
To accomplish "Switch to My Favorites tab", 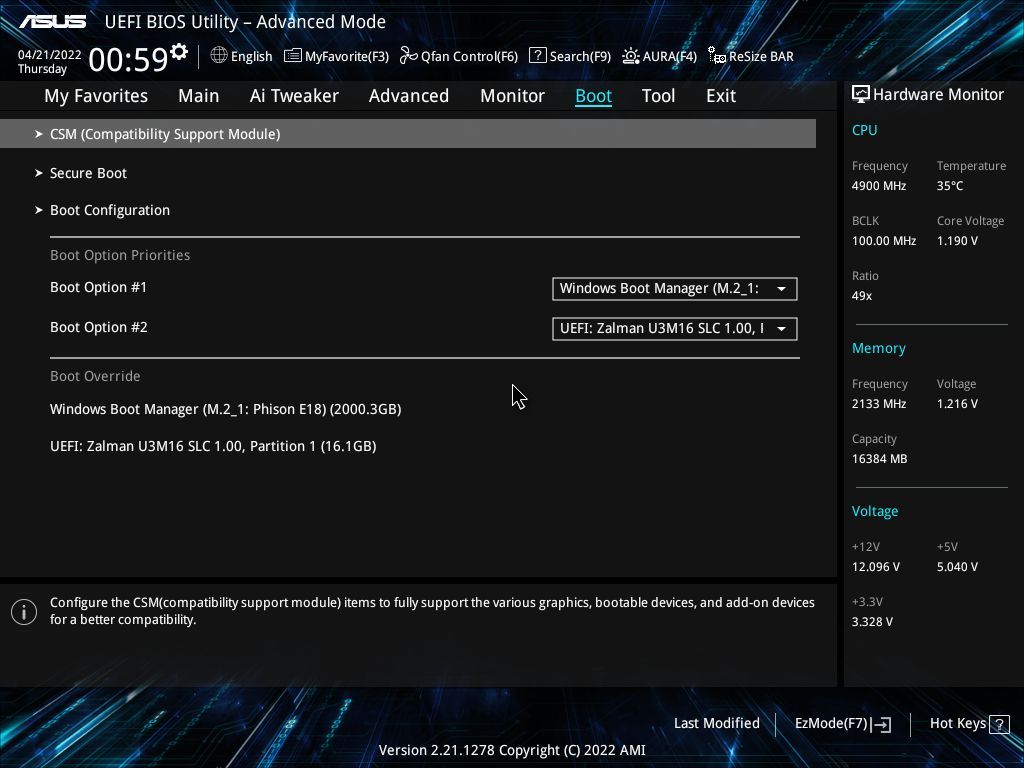I will [96, 96].
